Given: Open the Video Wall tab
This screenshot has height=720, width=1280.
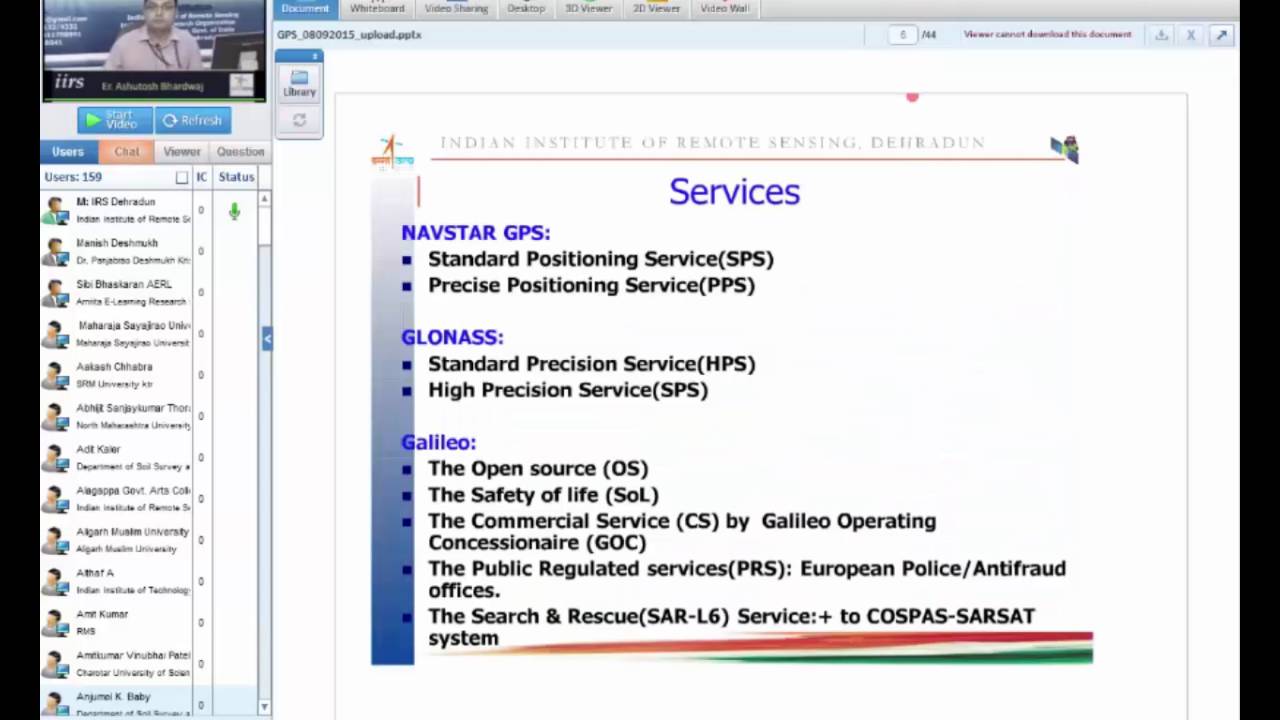Looking at the screenshot, I should pos(725,8).
